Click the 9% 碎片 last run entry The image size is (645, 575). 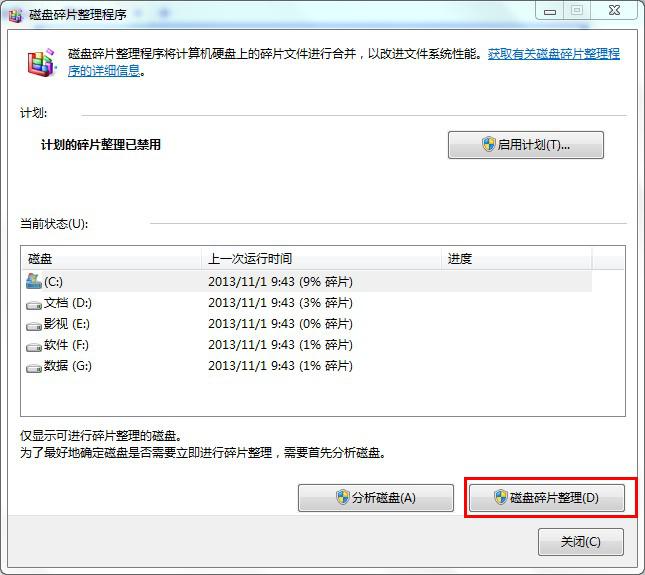[280, 282]
